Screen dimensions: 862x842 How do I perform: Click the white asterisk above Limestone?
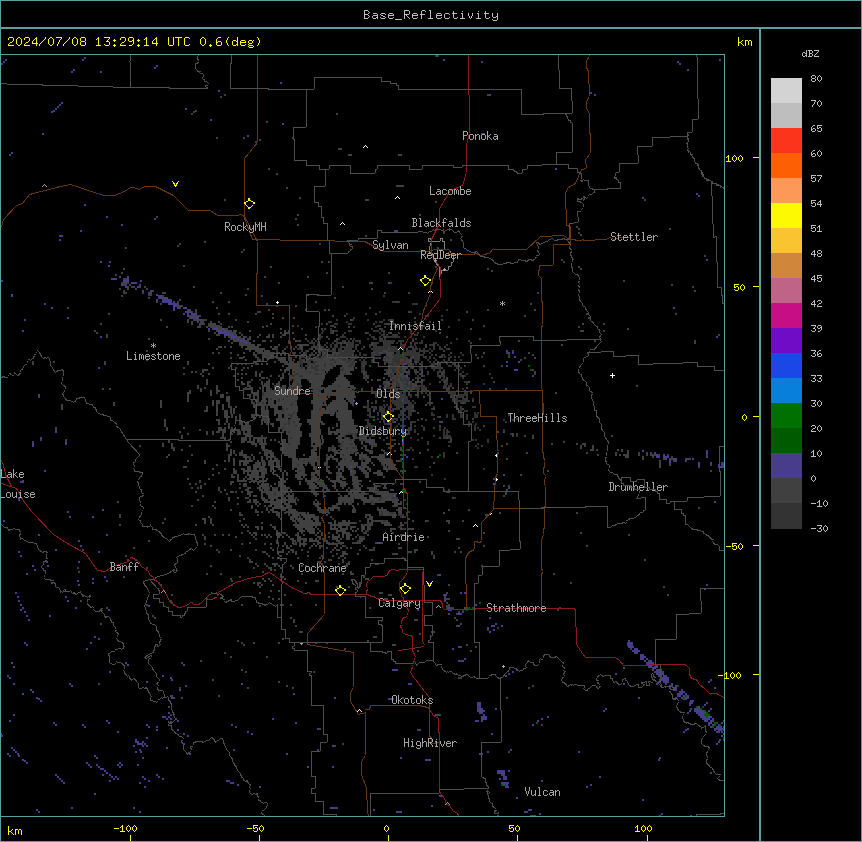pos(153,345)
